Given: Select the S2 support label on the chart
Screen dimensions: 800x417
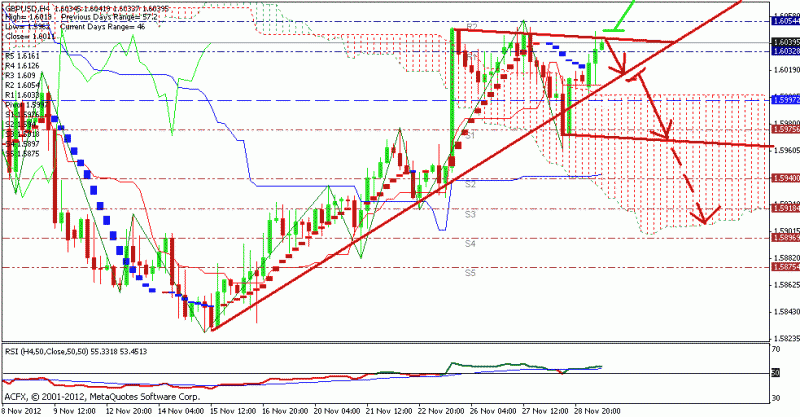Looking at the screenshot, I should (469, 185).
